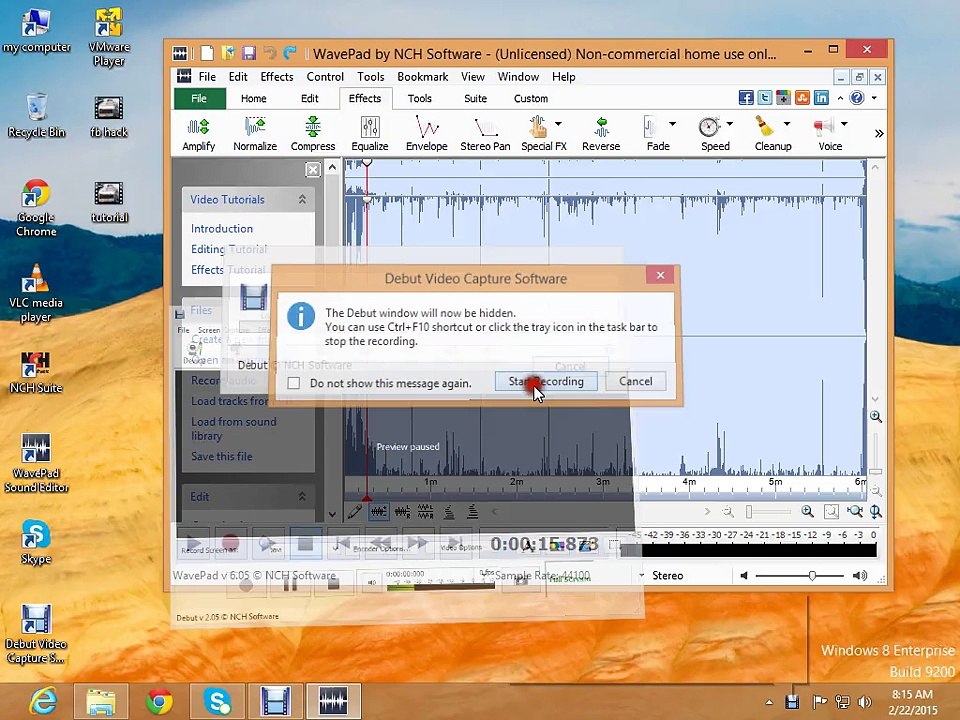Image resolution: width=960 pixels, height=720 pixels.
Task: Open the Compress effect
Action: point(313,133)
